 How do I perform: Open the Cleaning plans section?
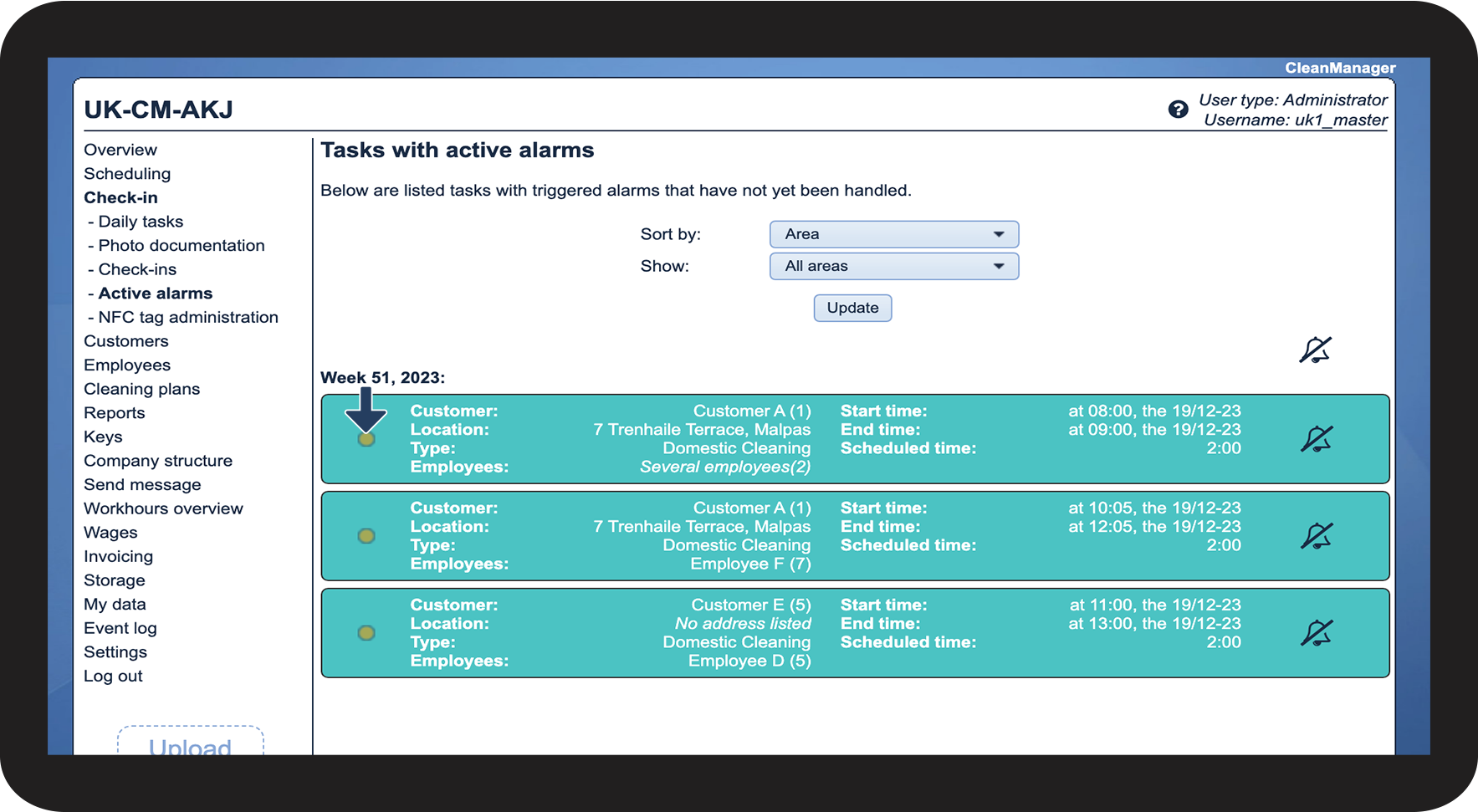(141, 390)
